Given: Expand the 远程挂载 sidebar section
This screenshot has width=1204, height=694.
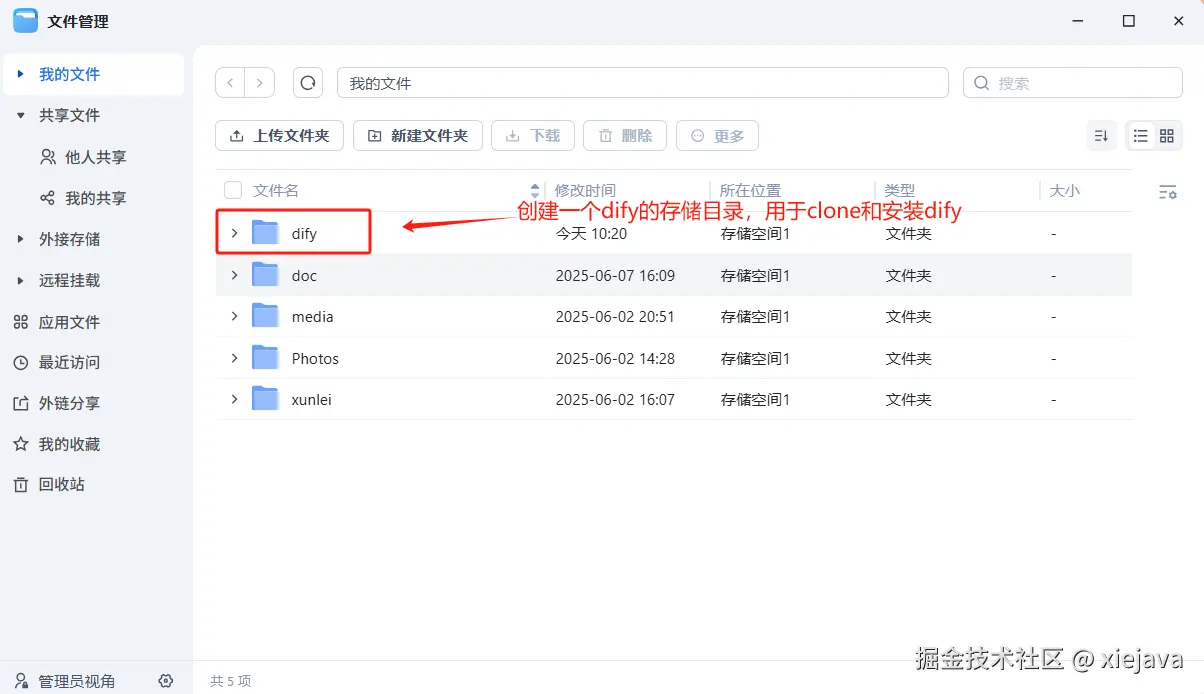Looking at the screenshot, I should [x=20, y=281].
